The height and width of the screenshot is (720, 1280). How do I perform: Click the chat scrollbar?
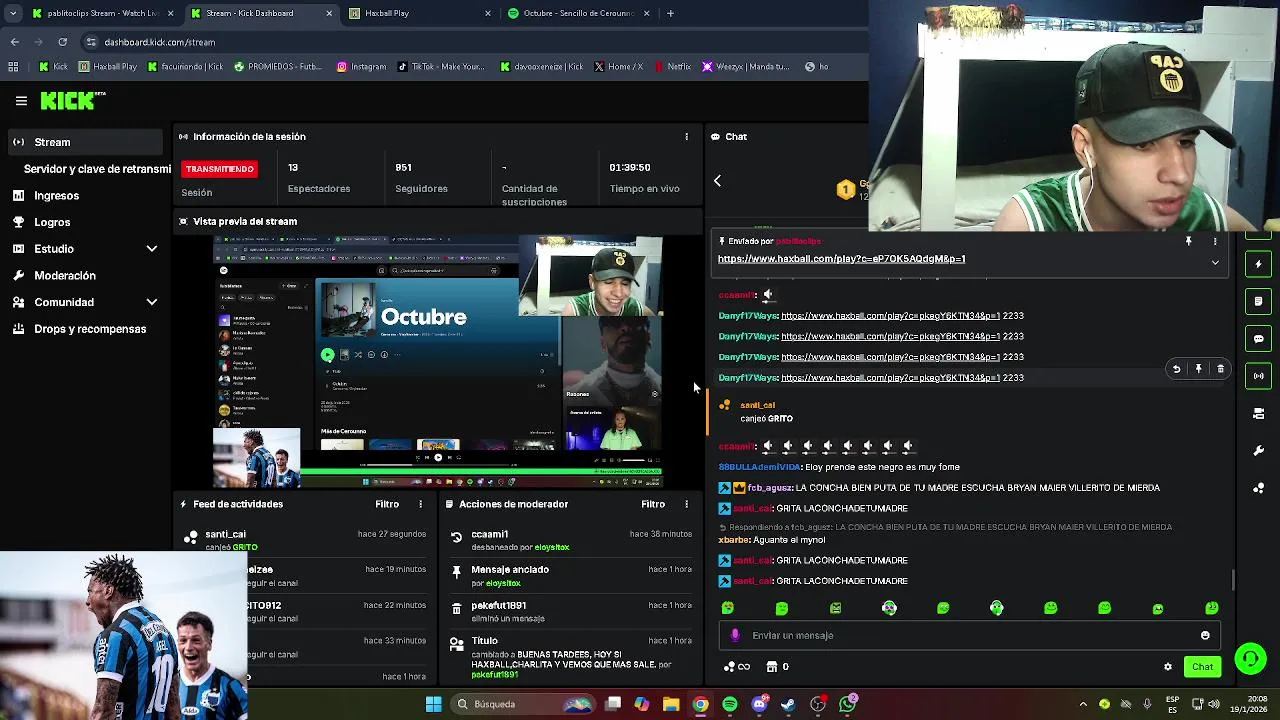click(x=1233, y=580)
